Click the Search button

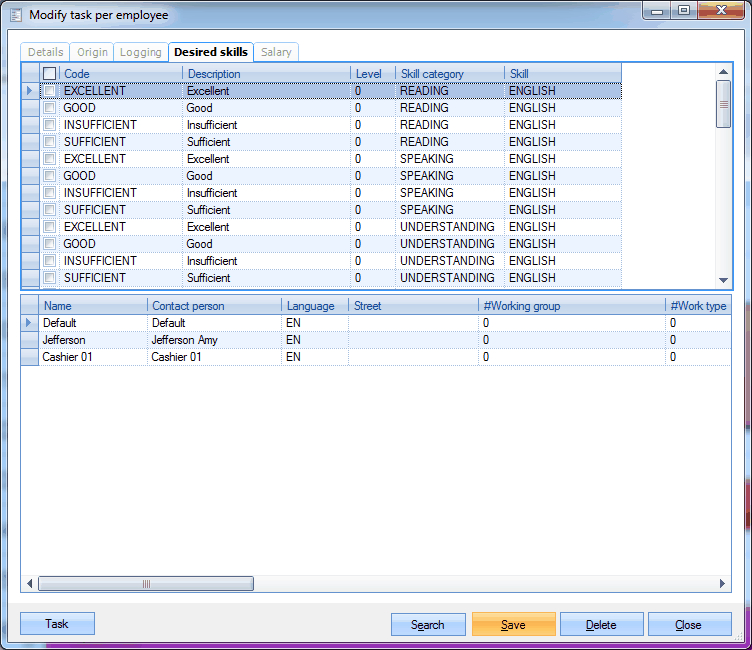pos(428,625)
